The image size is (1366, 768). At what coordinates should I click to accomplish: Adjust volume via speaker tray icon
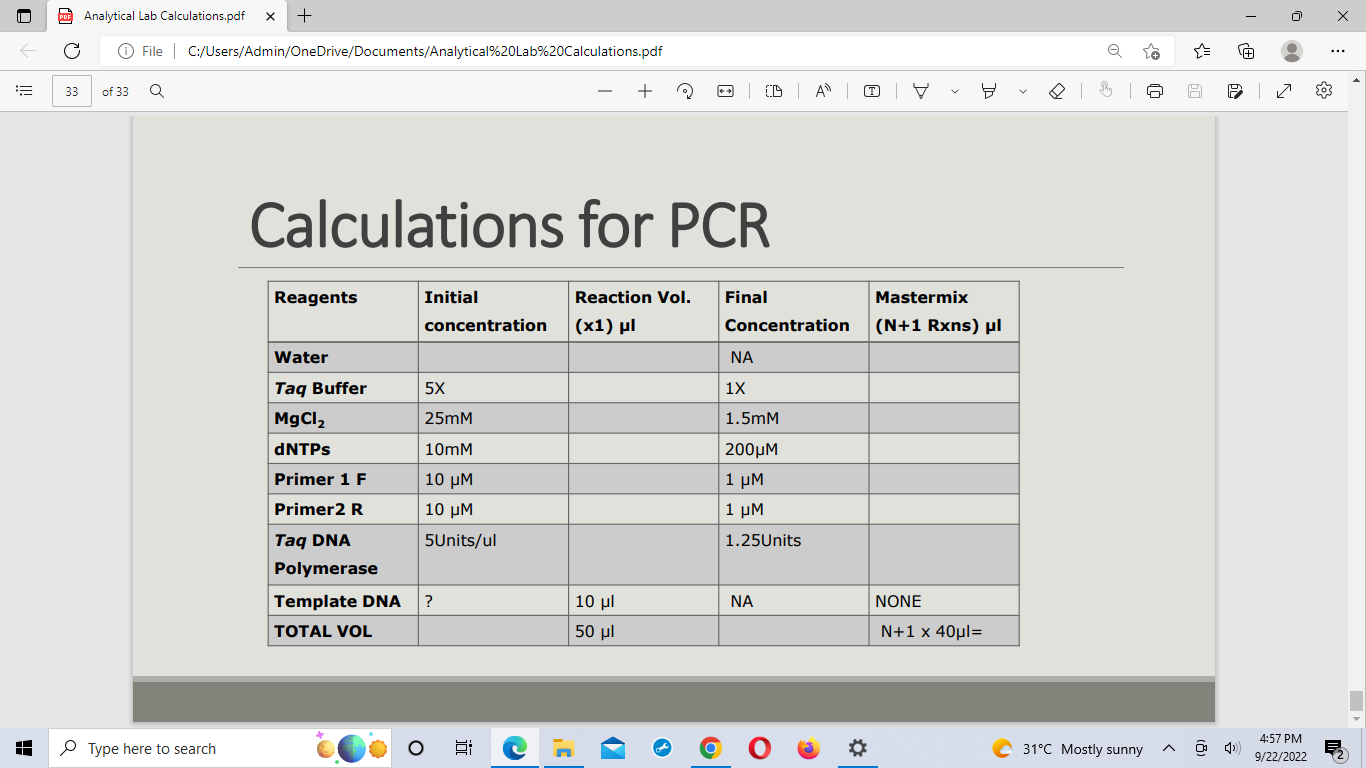click(1231, 748)
